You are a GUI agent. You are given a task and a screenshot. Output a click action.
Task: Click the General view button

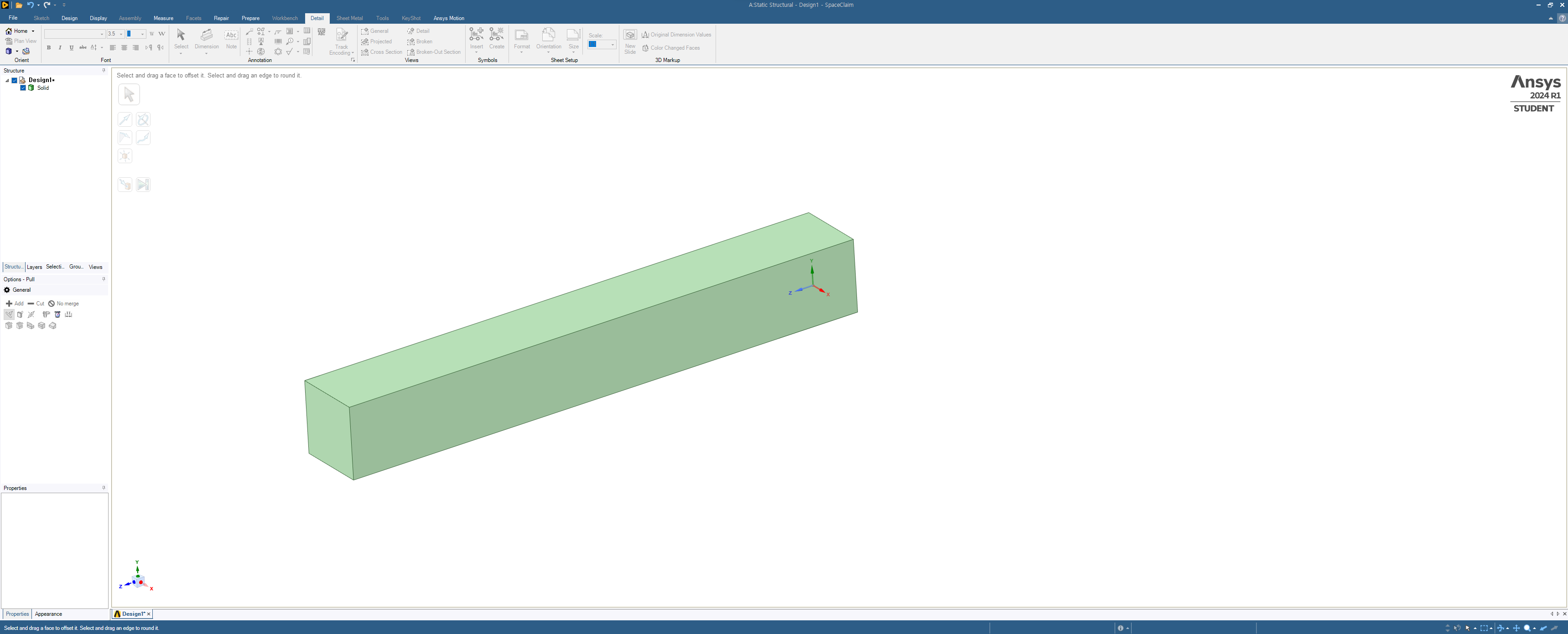(x=375, y=31)
